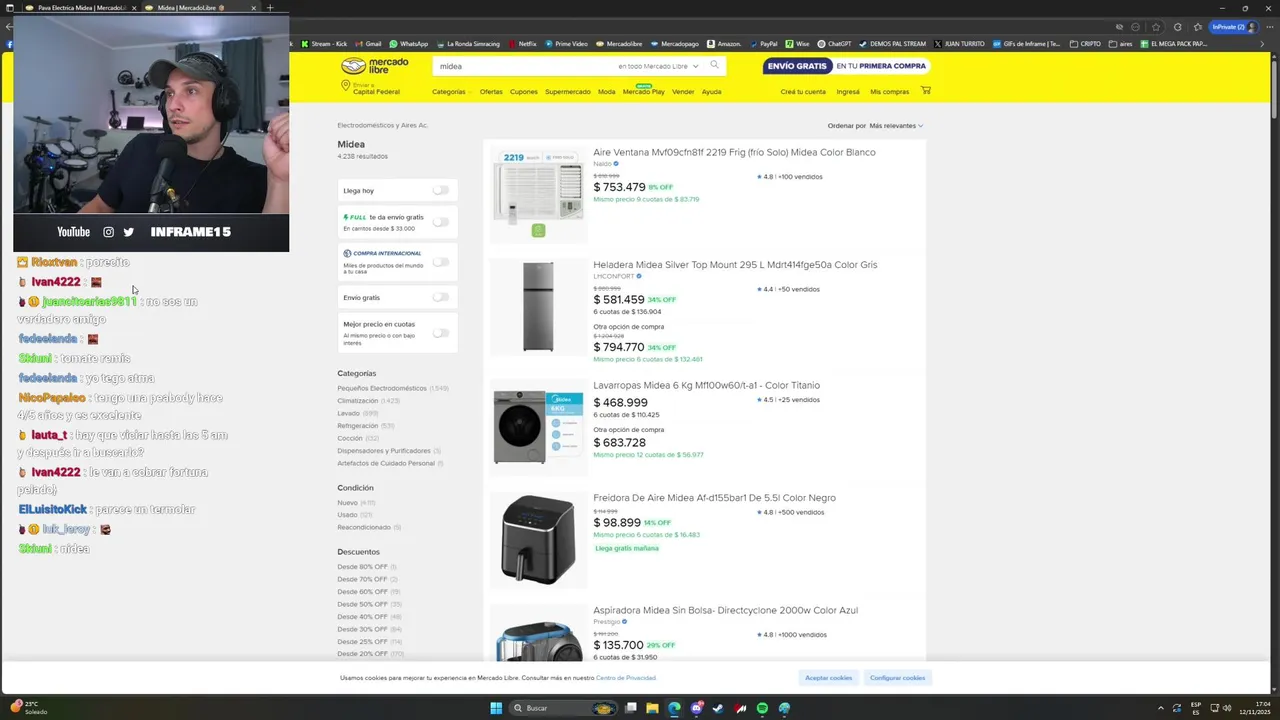This screenshot has width=1280, height=720.
Task: Filter by Desde 50% OFF discount
Action: (362, 604)
